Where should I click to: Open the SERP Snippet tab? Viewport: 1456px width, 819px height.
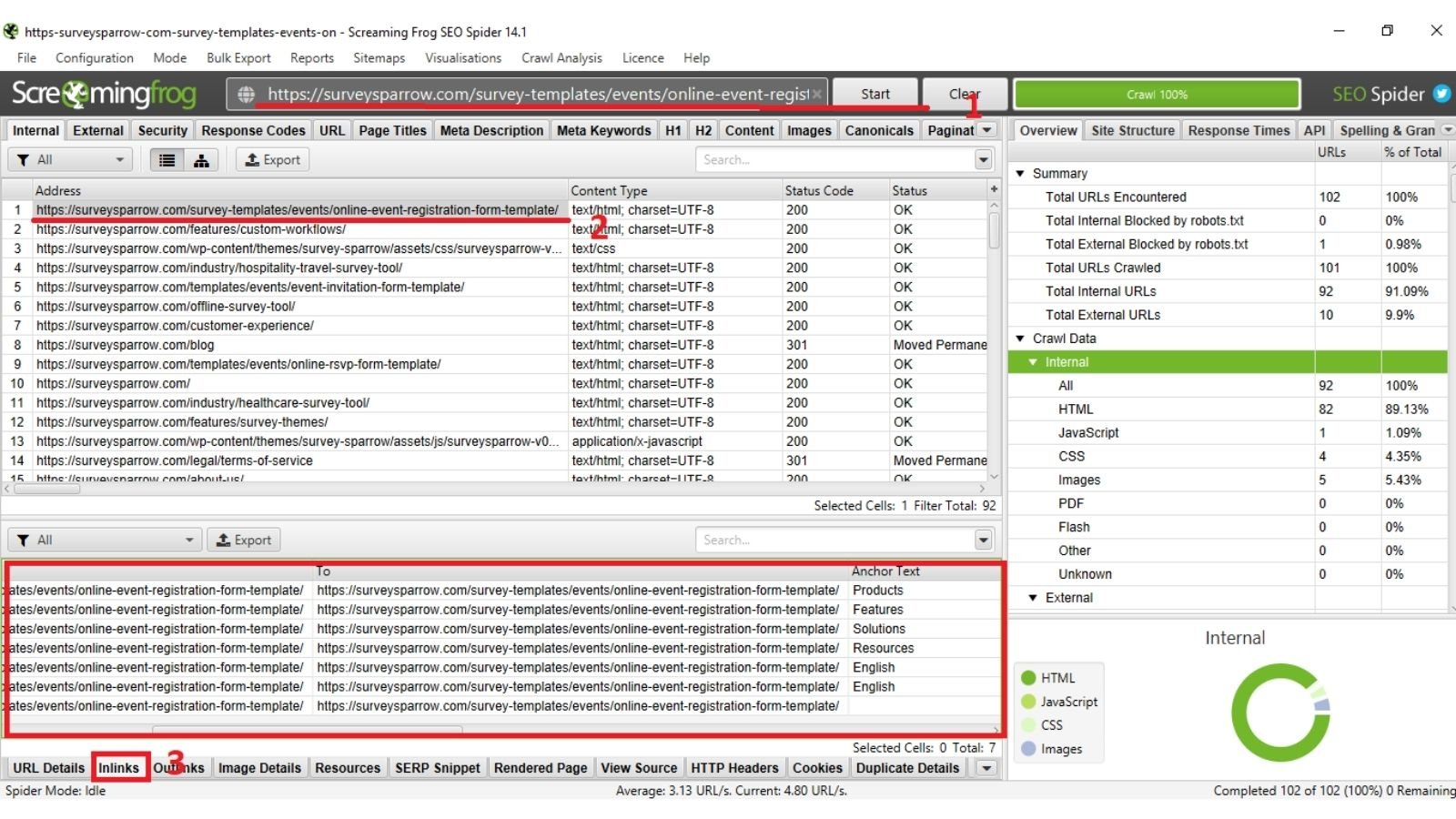pos(437,768)
